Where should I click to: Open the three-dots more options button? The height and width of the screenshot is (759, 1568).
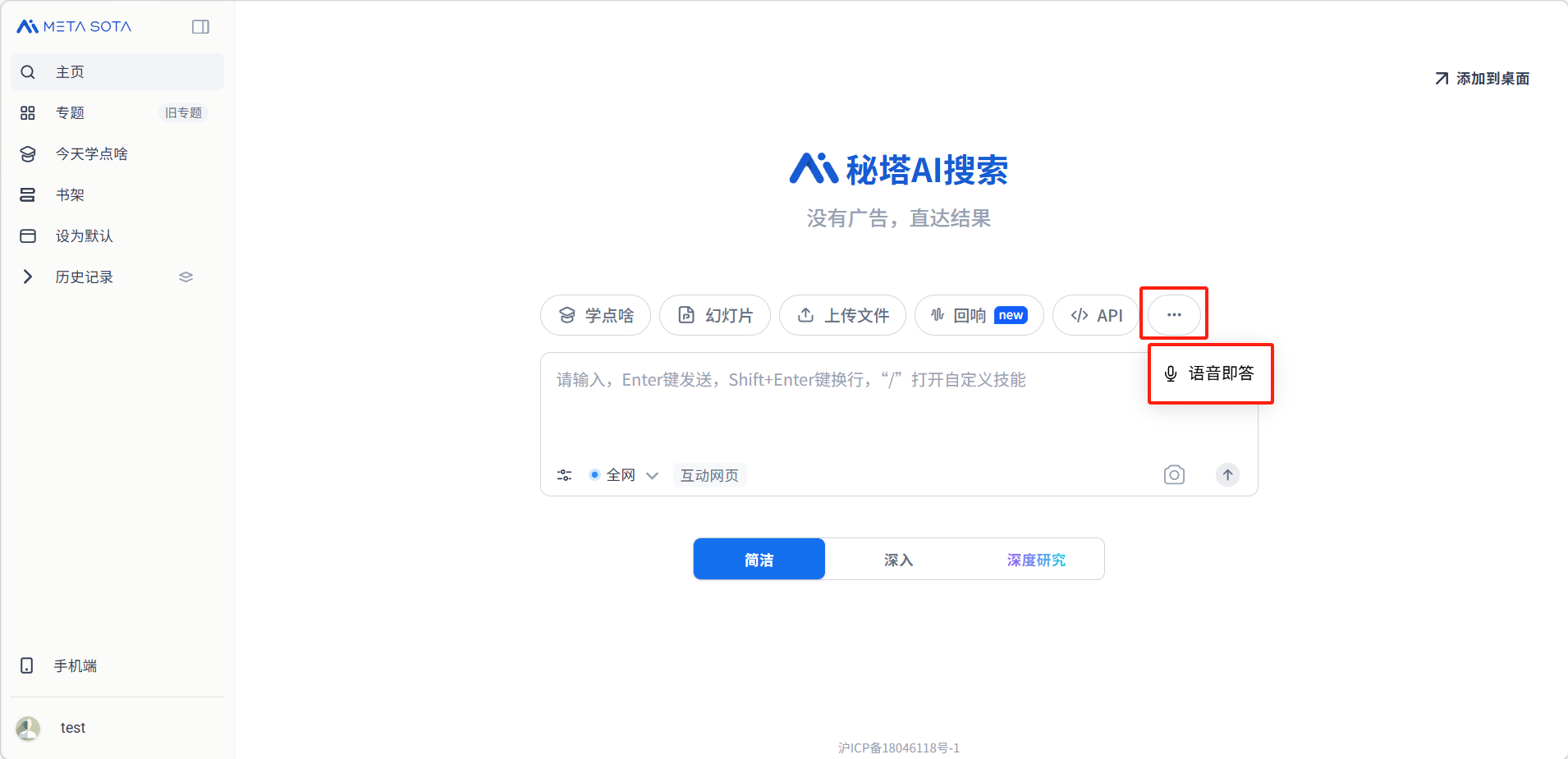point(1174,315)
